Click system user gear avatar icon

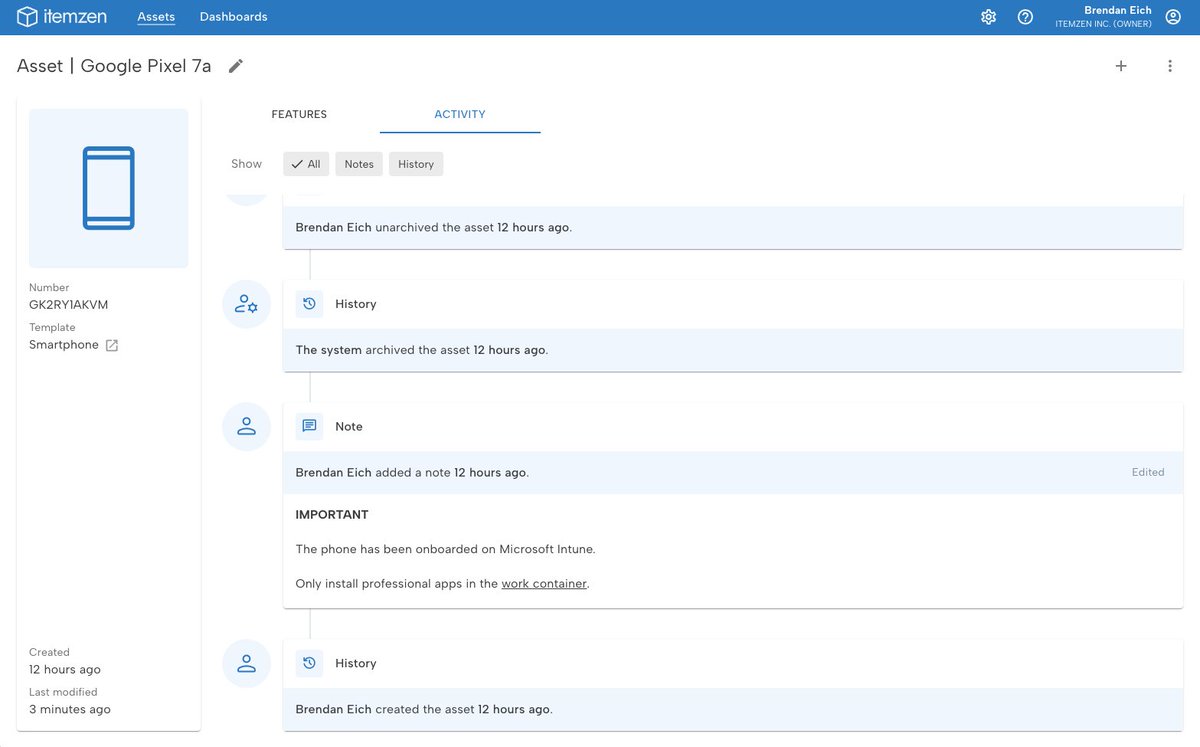[x=246, y=304]
